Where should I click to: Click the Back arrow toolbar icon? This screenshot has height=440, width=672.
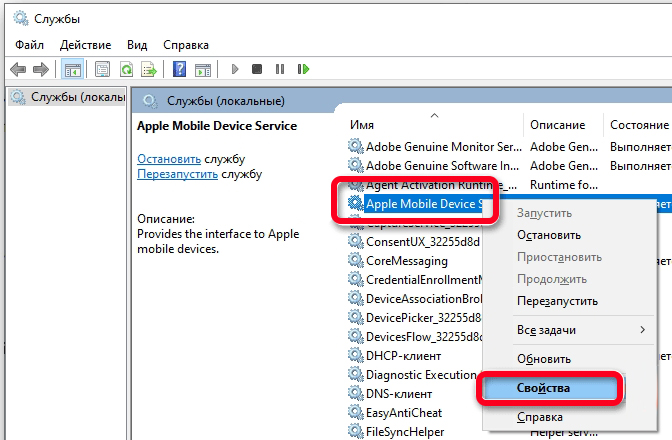pyautogui.click(x=18, y=69)
